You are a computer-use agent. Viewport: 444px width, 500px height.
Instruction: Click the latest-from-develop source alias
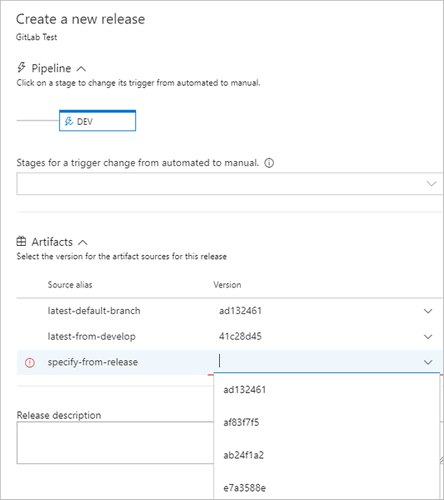(x=92, y=336)
